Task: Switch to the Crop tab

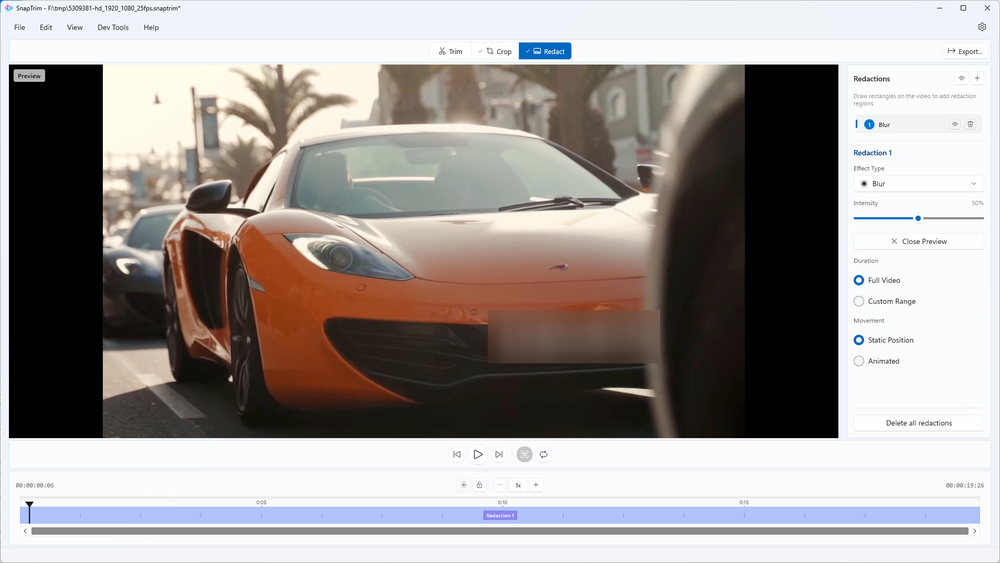Action: [x=495, y=51]
